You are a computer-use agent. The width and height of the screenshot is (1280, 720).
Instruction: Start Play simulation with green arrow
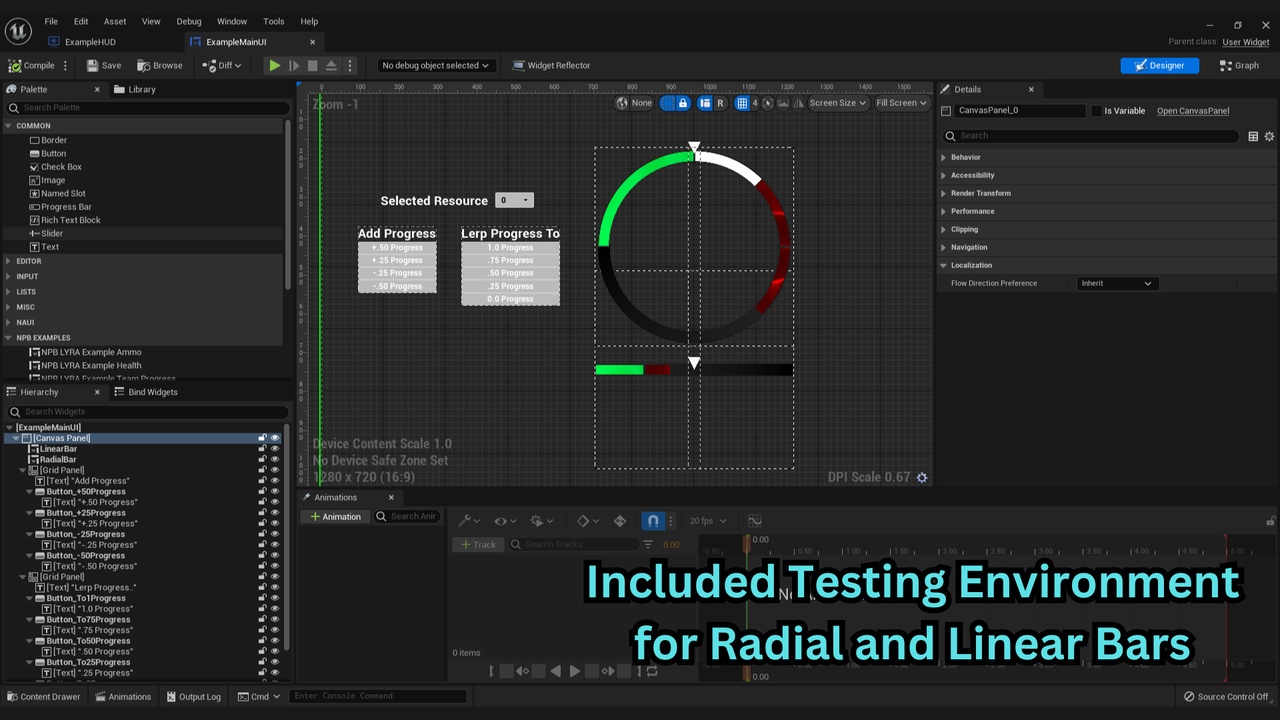pos(274,66)
